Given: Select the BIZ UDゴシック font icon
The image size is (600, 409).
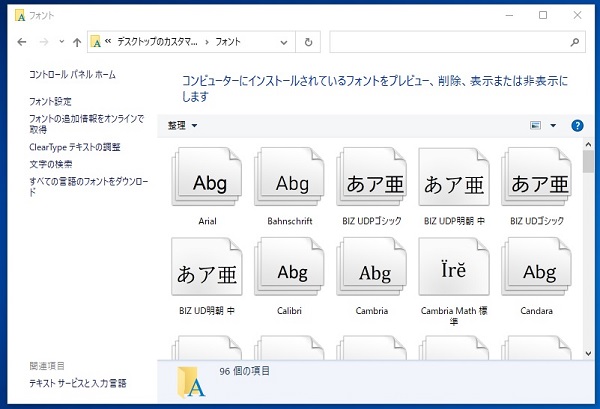Looking at the screenshot, I should click(536, 177).
